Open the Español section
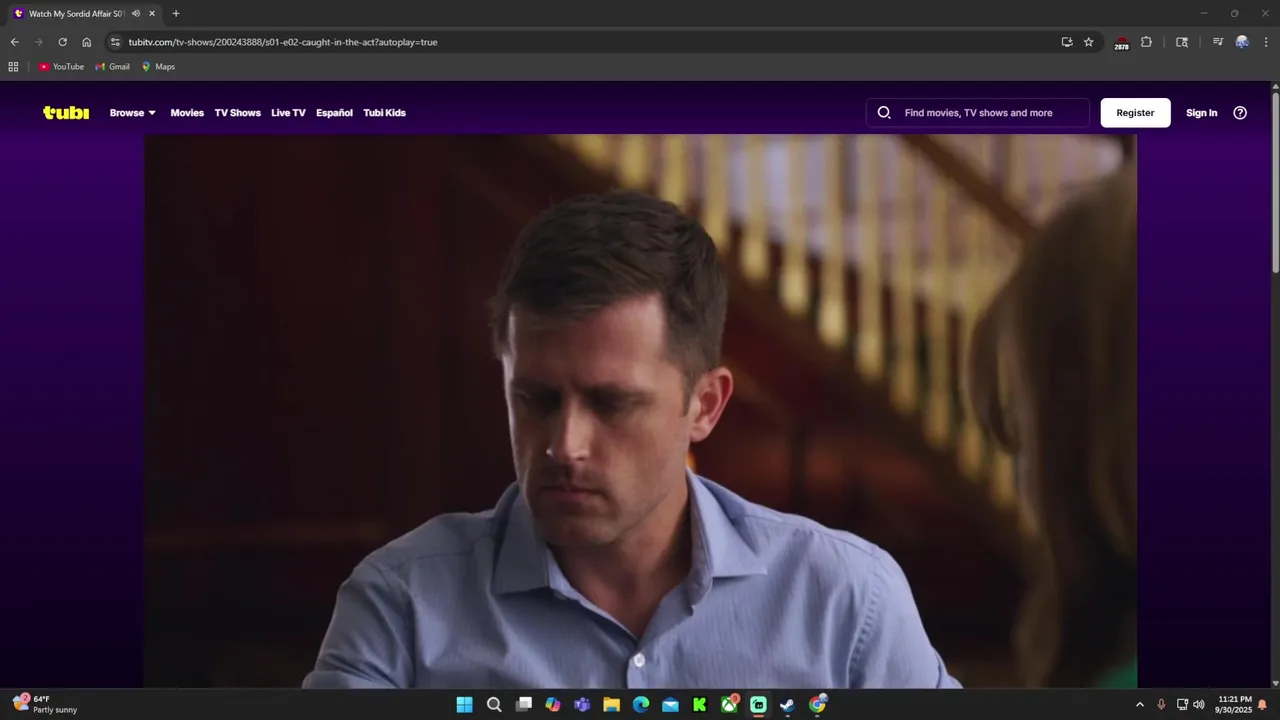 [334, 113]
